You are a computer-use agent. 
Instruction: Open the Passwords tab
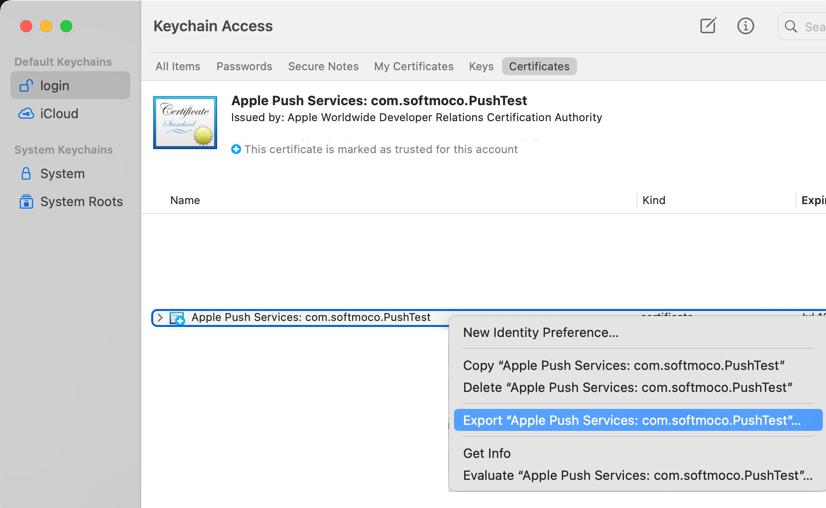click(244, 67)
